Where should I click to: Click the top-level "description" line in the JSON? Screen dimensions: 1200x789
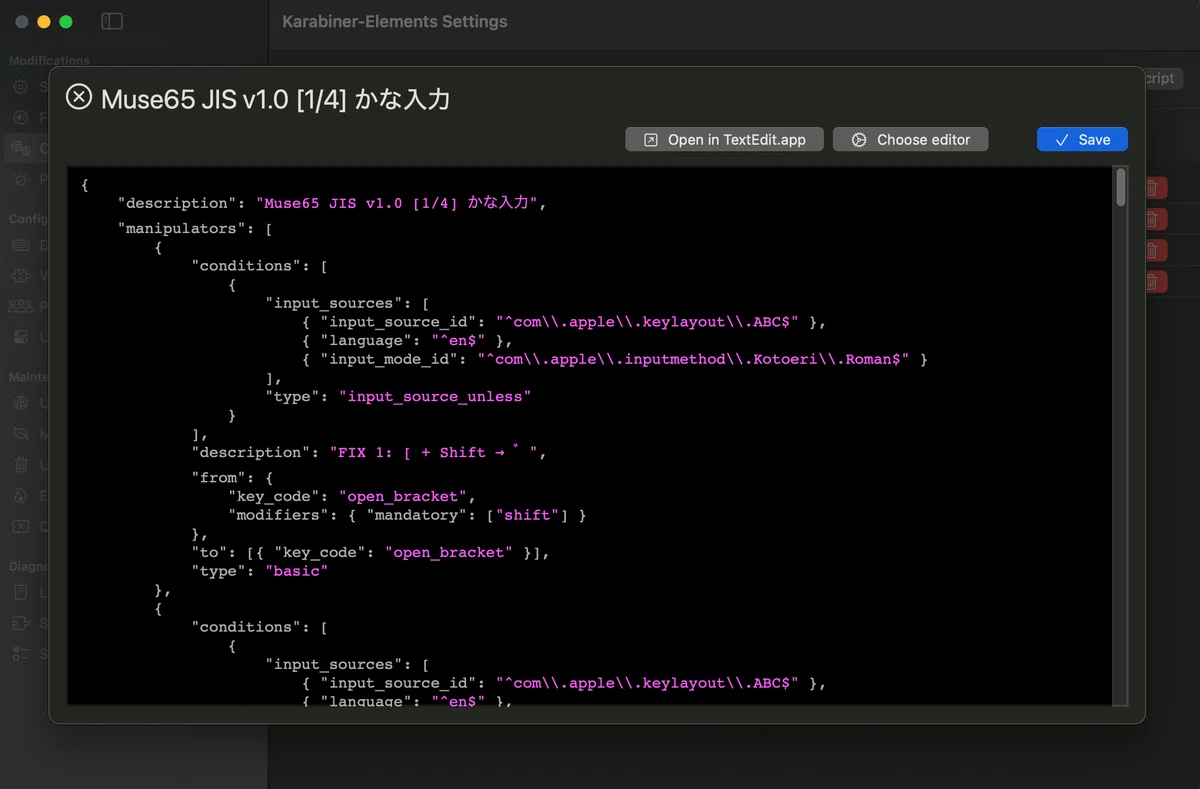[x=333, y=202]
